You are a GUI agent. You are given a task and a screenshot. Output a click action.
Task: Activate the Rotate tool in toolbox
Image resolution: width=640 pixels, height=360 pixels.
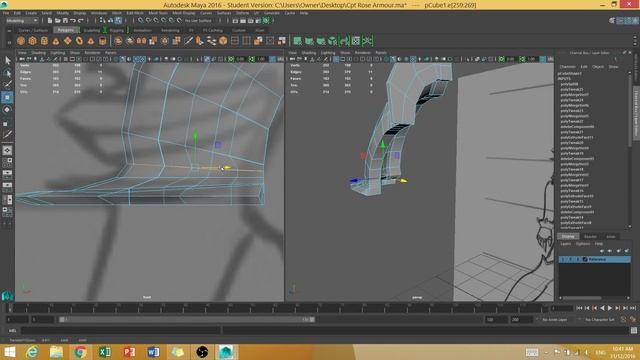coord(7,109)
